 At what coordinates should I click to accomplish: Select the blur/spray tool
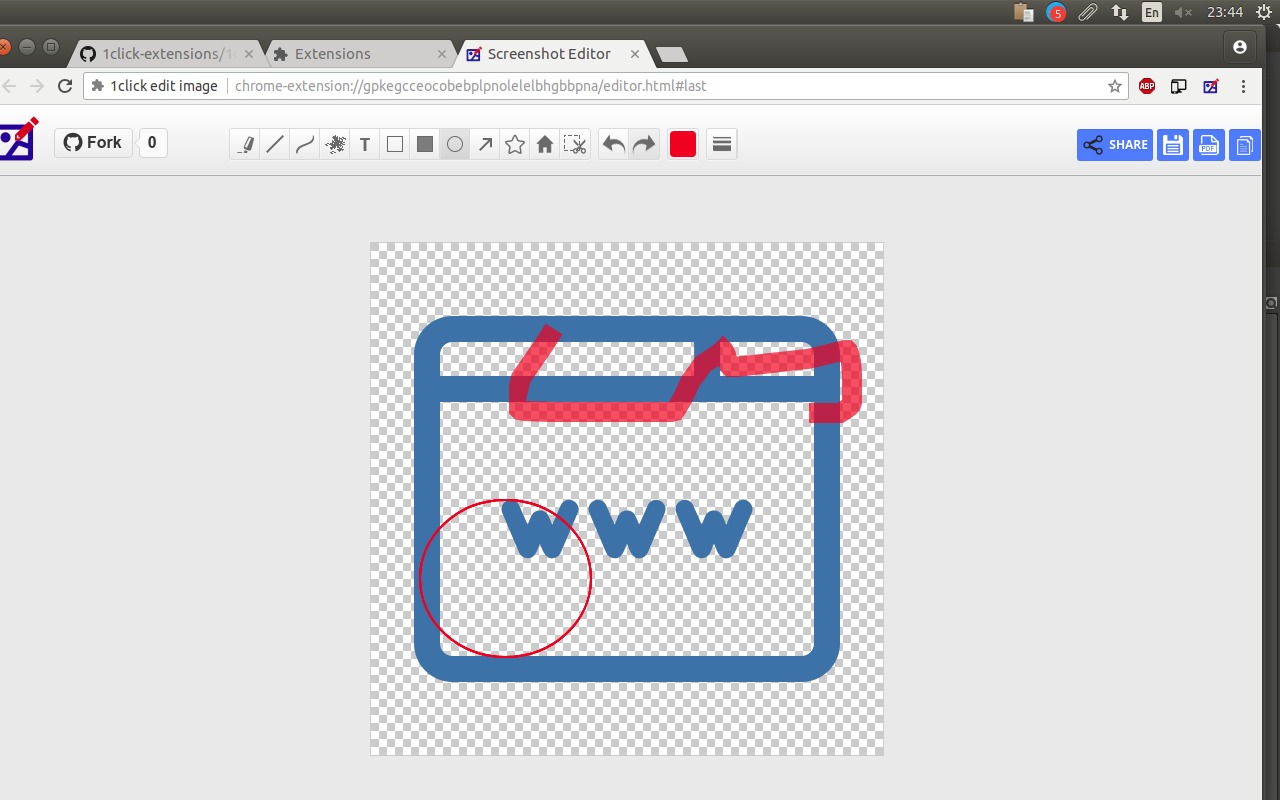(335, 145)
